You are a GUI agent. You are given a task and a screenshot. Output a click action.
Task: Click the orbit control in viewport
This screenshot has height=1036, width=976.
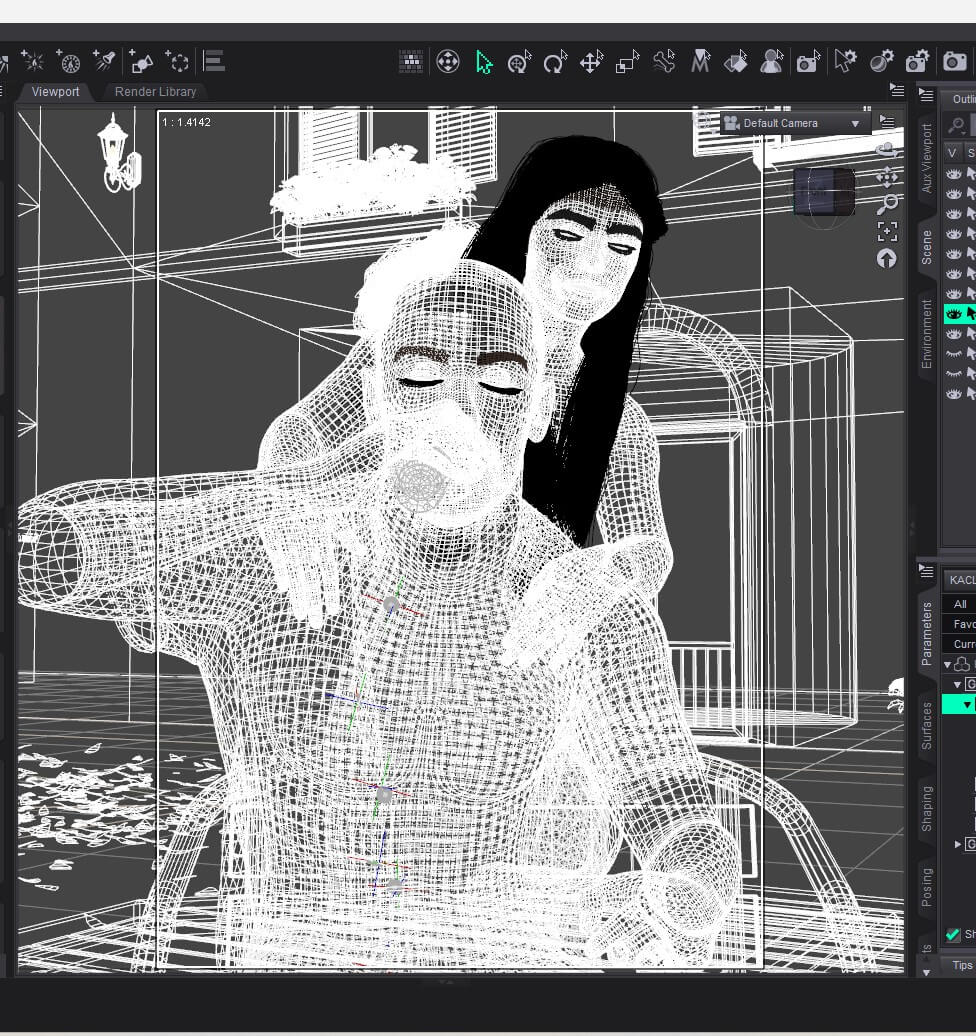pyautogui.click(x=887, y=149)
